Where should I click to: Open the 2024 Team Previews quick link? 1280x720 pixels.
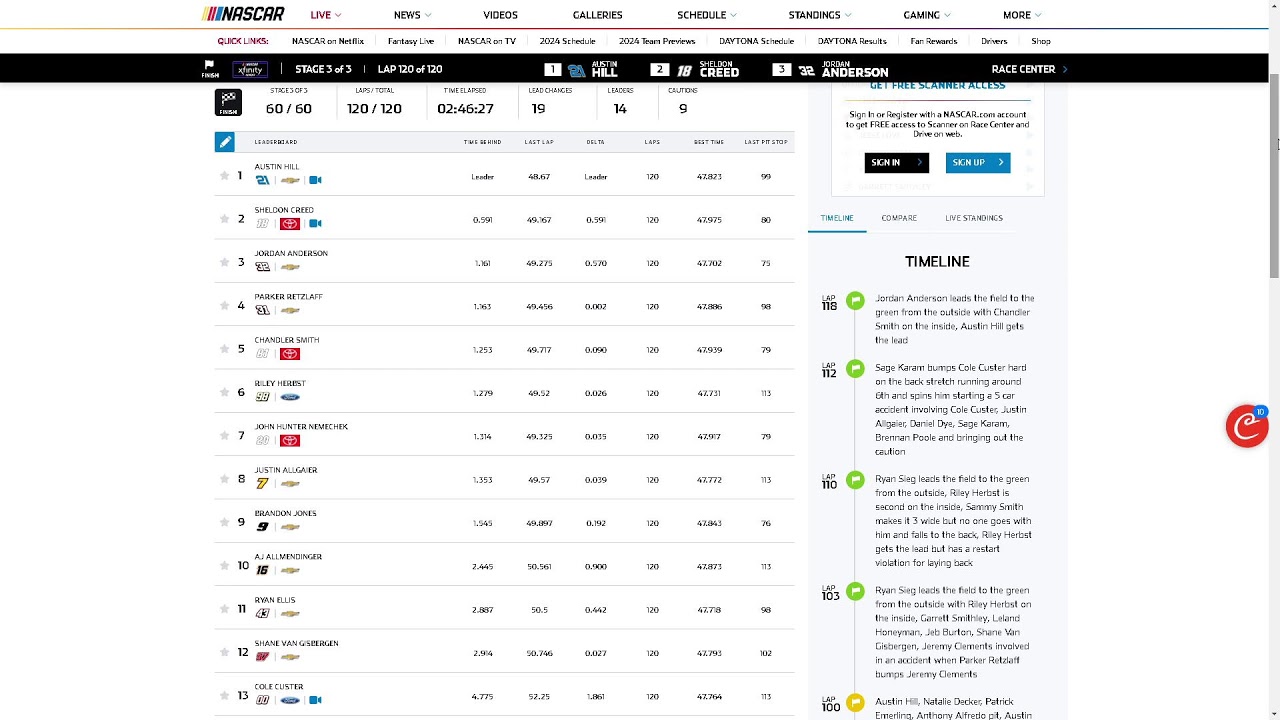[657, 41]
